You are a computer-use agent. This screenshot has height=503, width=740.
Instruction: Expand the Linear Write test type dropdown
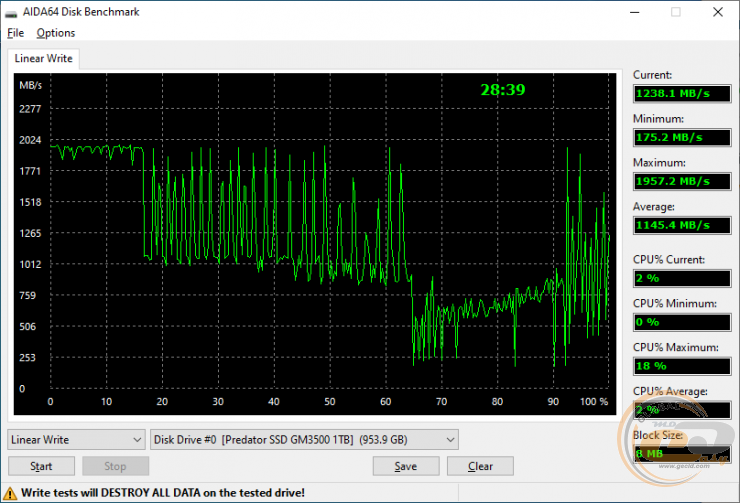tap(76, 440)
